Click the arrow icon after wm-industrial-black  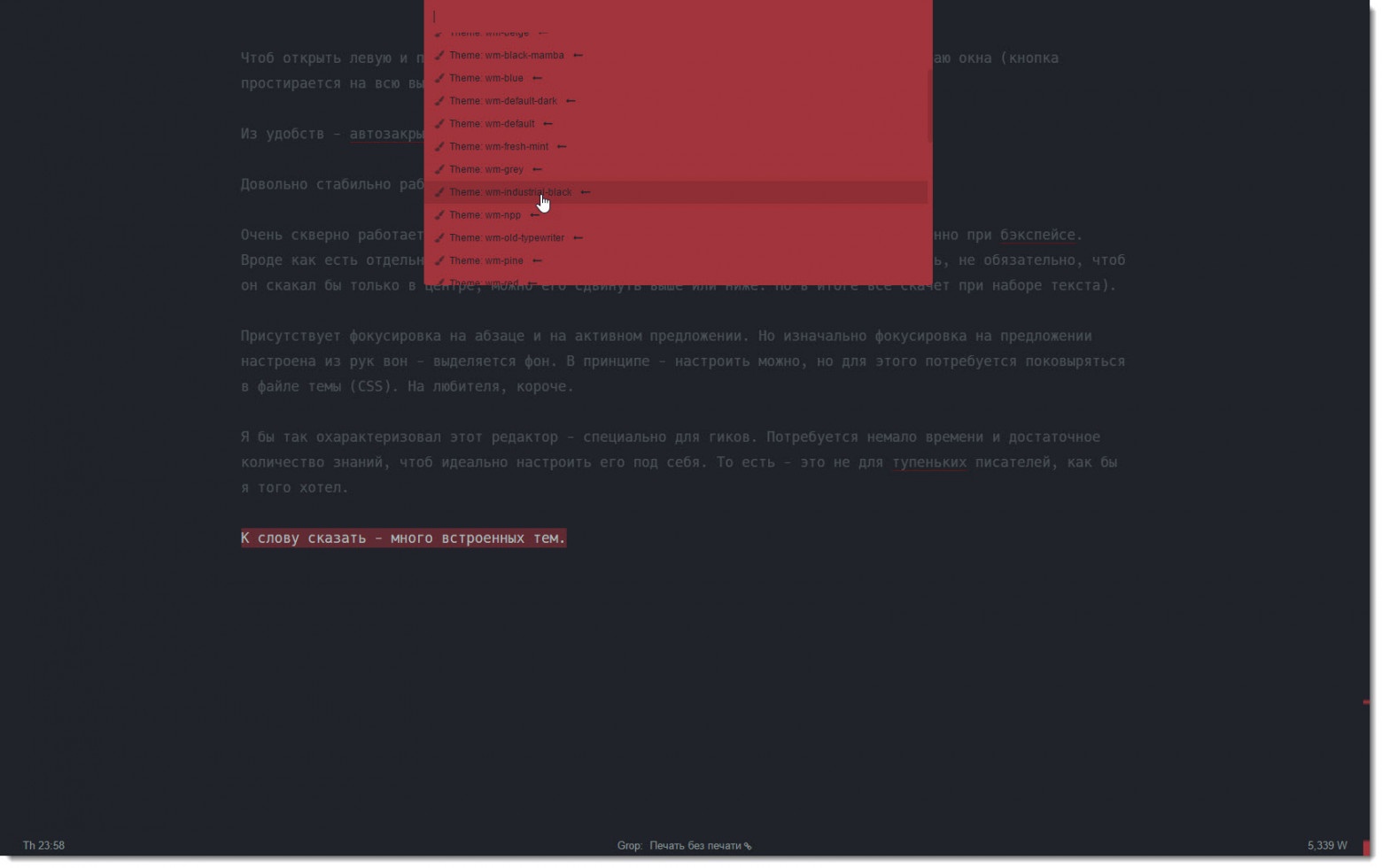pyautogui.click(x=586, y=192)
